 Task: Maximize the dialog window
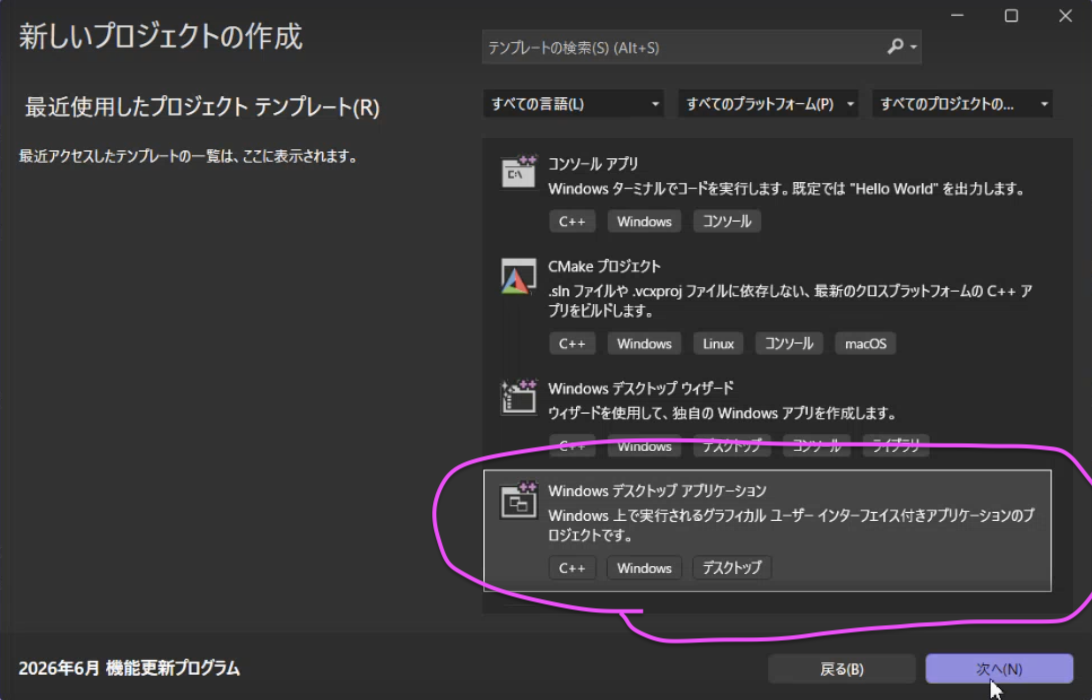pos(1011,15)
